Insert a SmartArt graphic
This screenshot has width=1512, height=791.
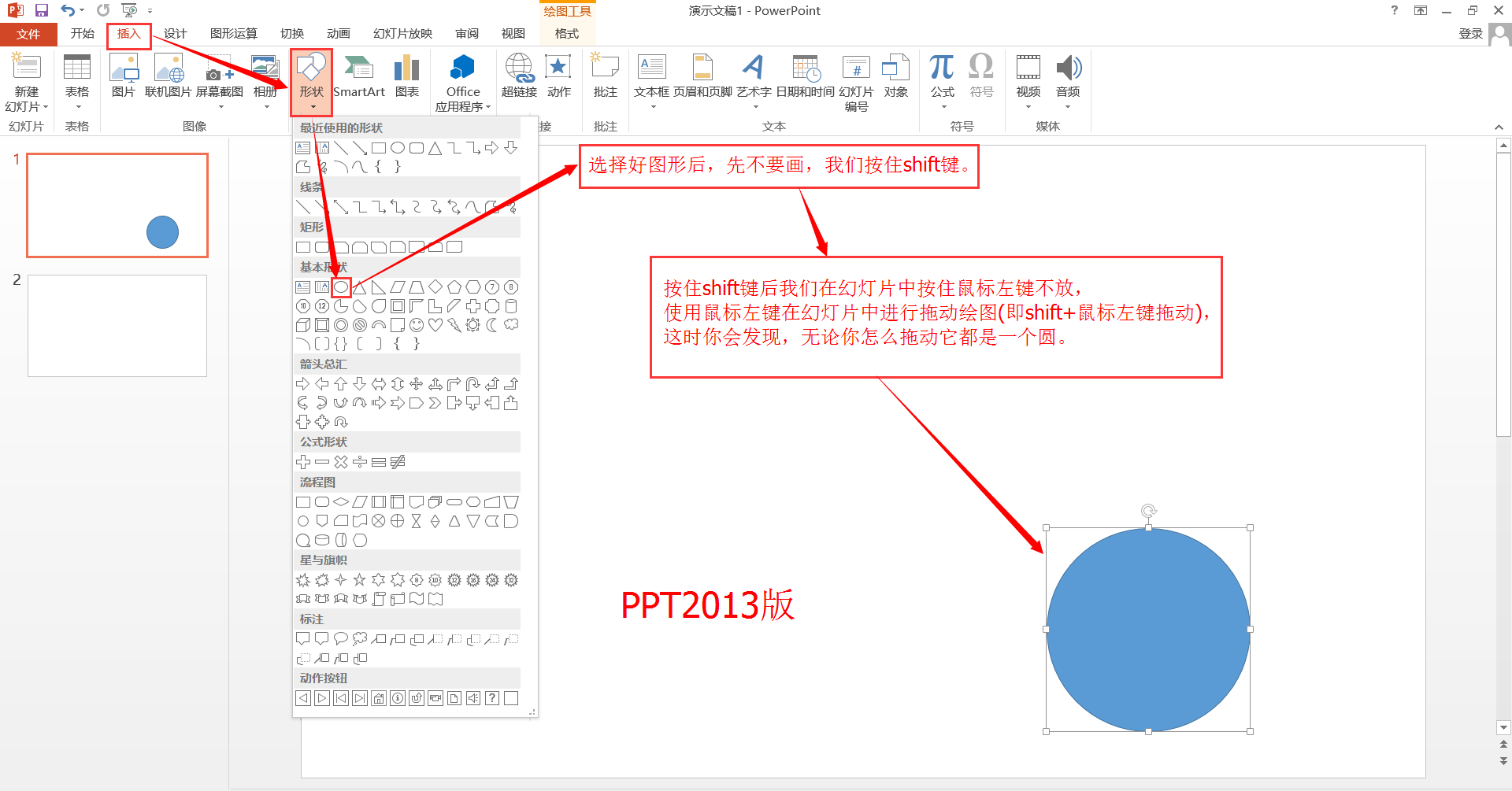pyautogui.click(x=359, y=76)
